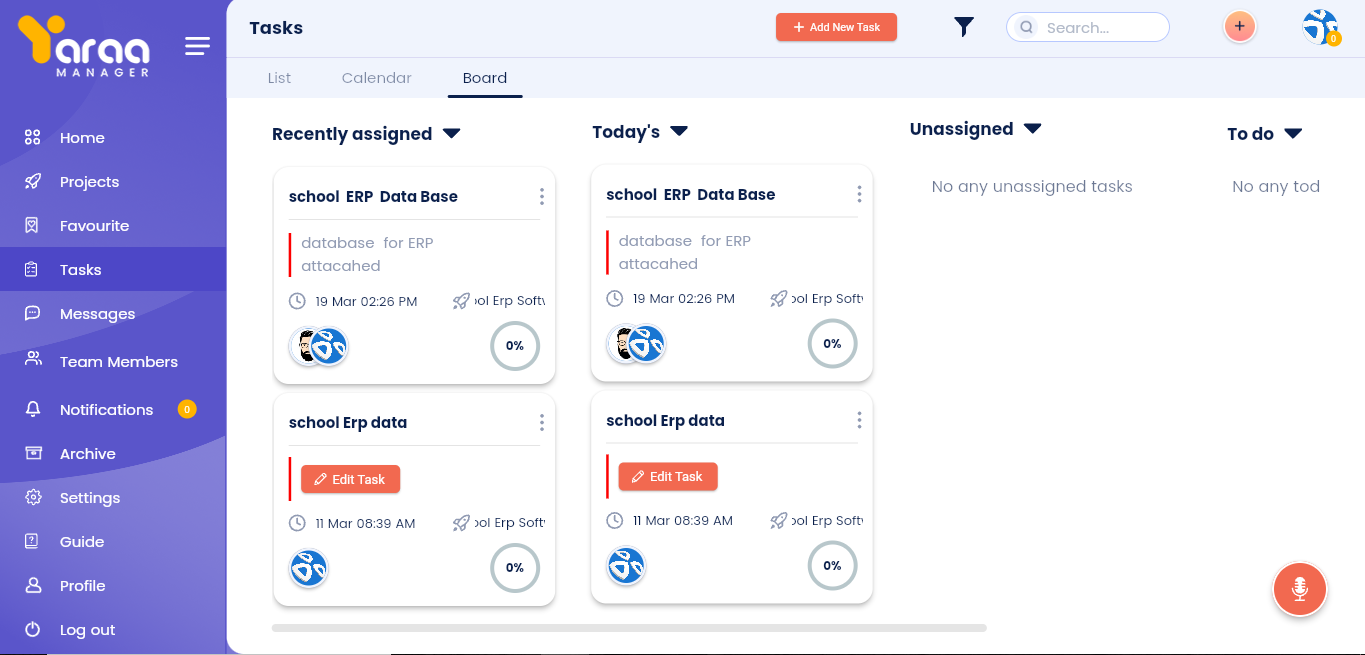Click 0% progress circle on Today's school ERP Data Base
Image resolution: width=1365 pixels, height=655 pixels.
[x=832, y=344]
